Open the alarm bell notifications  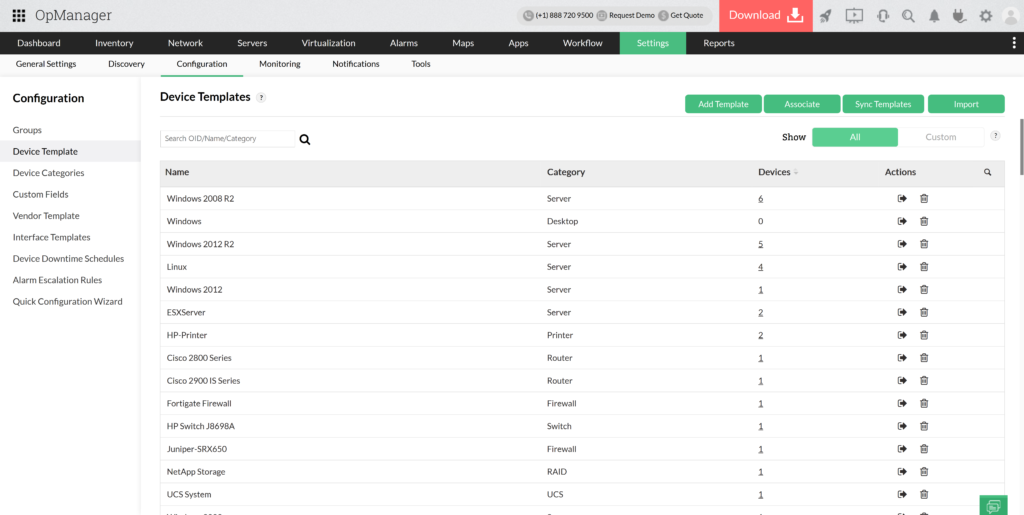[934, 15]
